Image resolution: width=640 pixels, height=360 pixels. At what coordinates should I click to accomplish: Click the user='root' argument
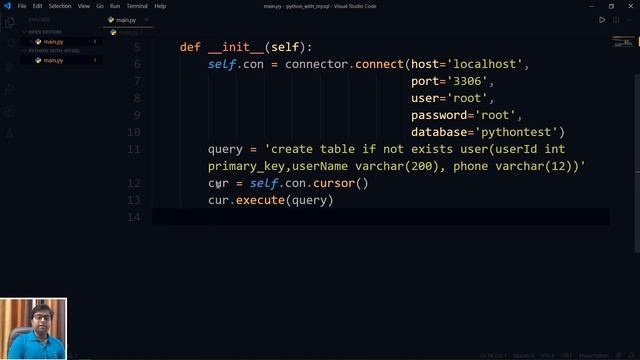[x=449, y=98]
